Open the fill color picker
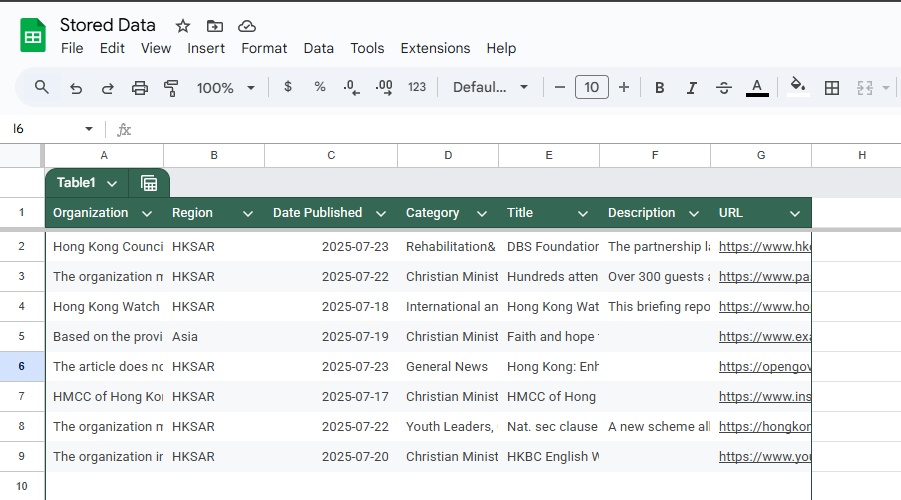 (797, 86)
